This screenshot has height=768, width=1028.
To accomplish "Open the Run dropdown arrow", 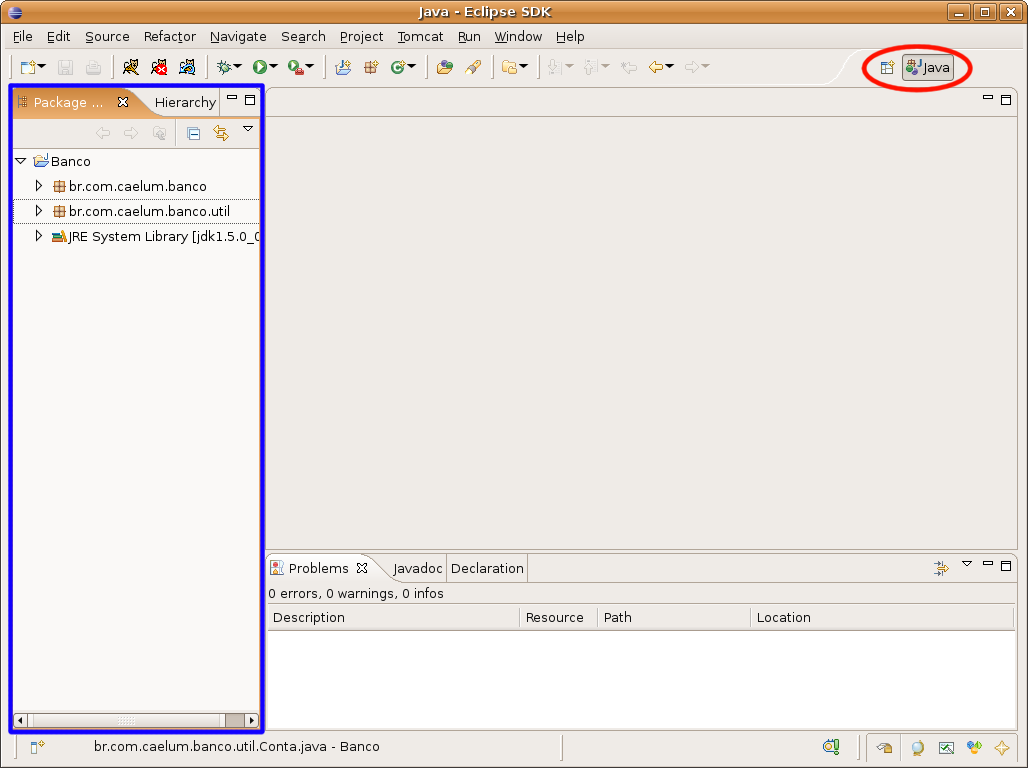I will coord(273,66).
